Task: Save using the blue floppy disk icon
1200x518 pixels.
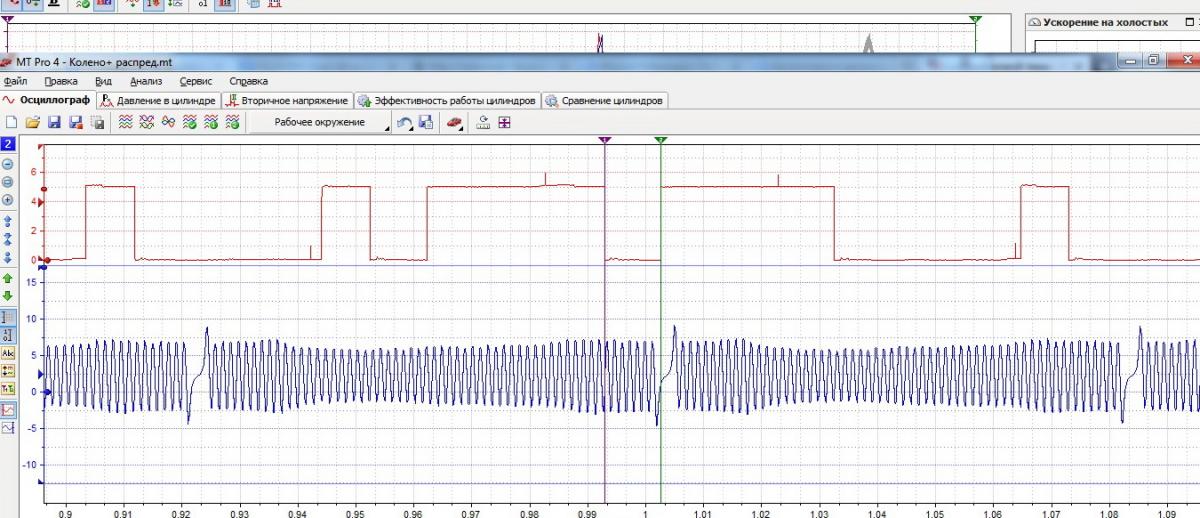Action: coord(54,122)
